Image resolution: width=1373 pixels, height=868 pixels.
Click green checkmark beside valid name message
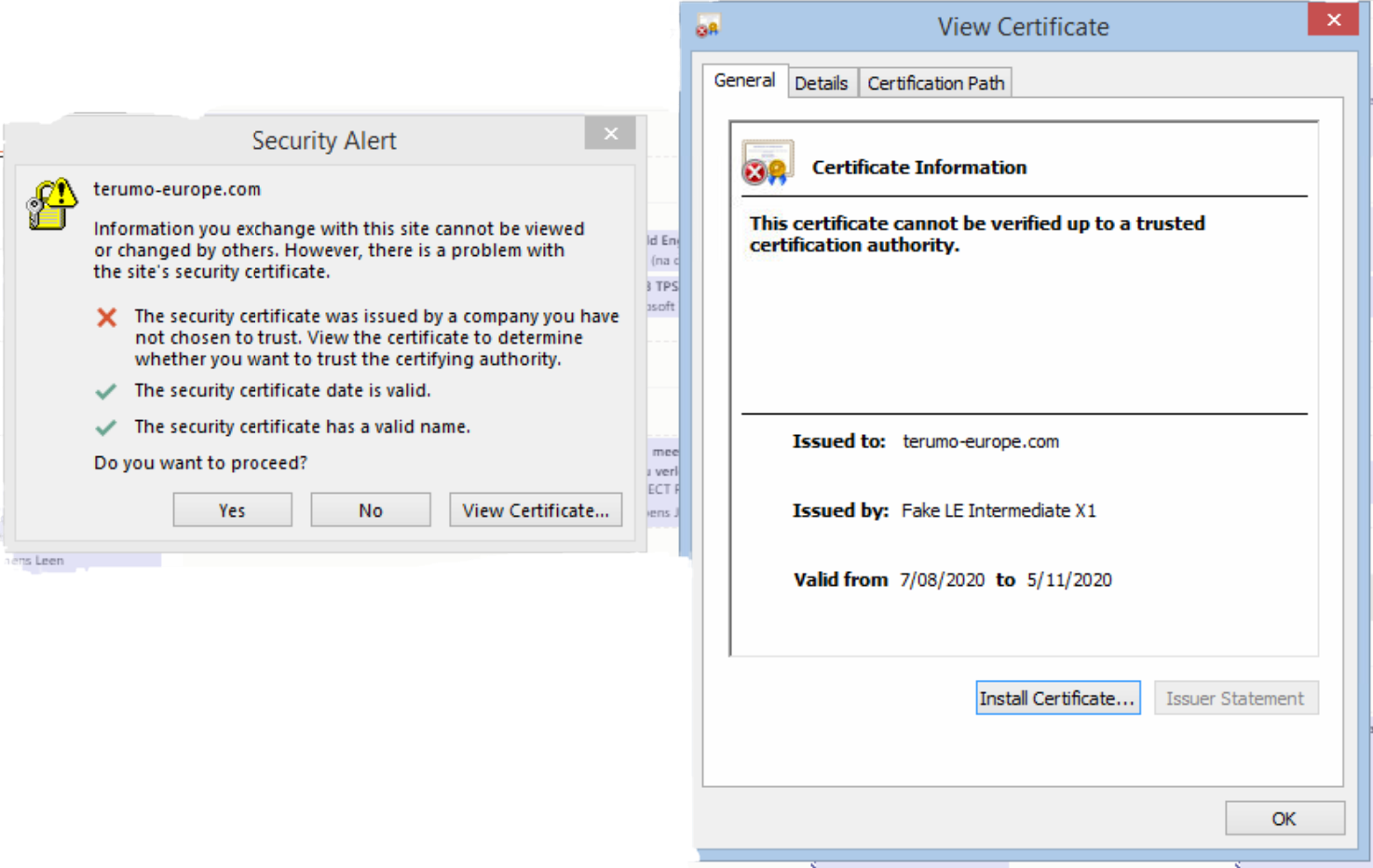[106, 427]
